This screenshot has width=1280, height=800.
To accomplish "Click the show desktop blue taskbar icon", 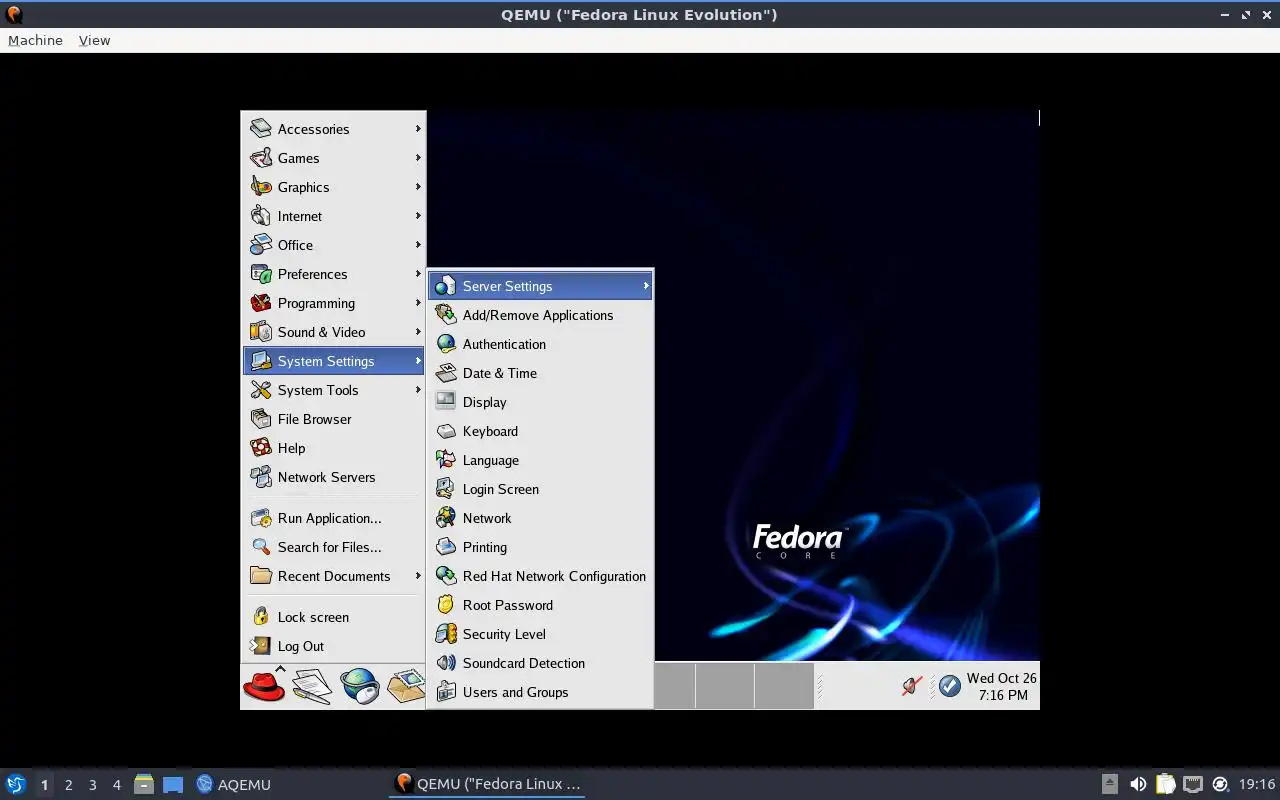I will [173, 785].
